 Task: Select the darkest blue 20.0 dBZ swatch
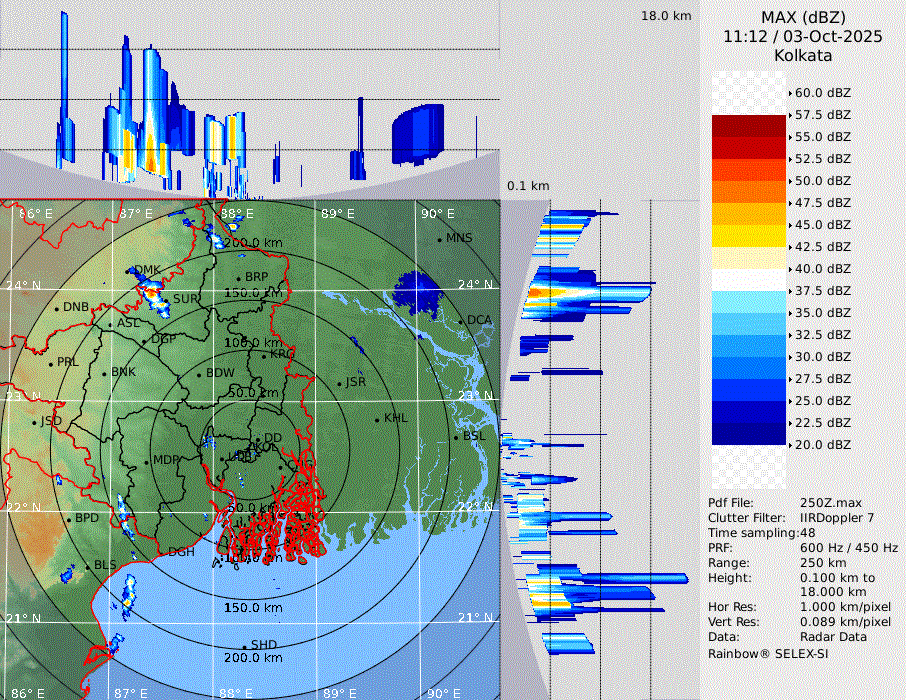coord(749,433)
